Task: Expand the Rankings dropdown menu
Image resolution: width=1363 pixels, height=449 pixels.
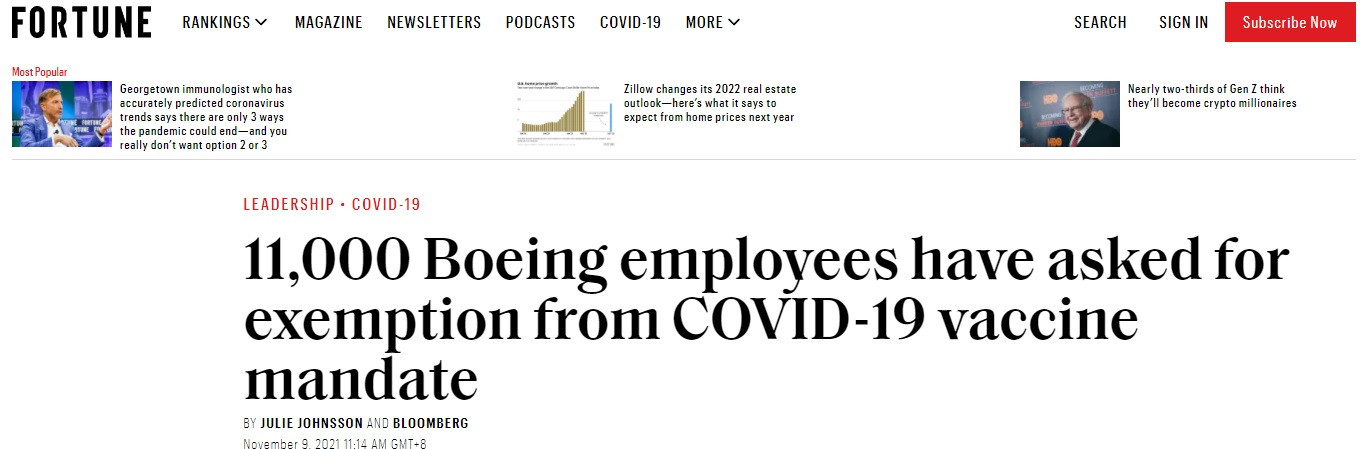Action: (x=225, y=22)
